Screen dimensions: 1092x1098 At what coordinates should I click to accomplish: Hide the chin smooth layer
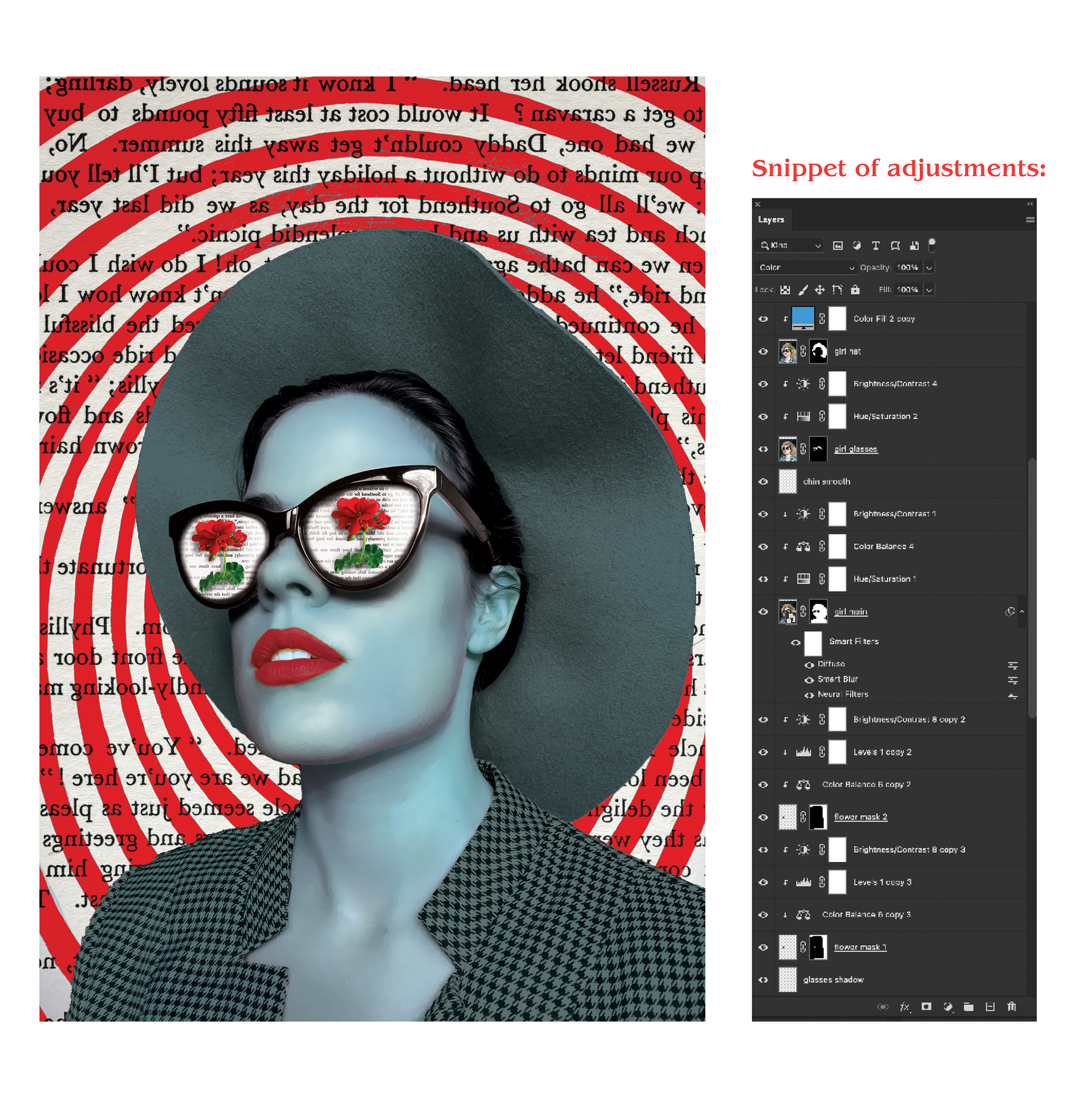pyautogui.click(x=763, y=481)
